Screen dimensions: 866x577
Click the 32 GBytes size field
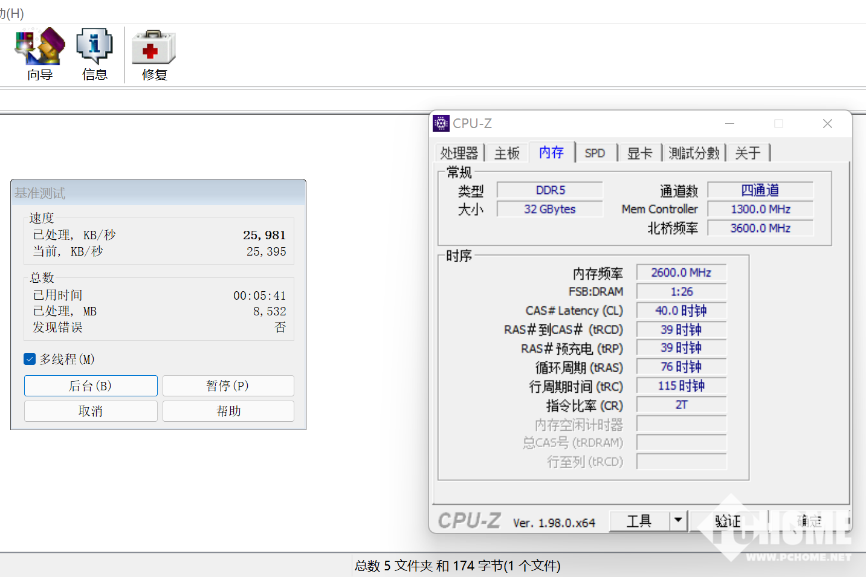click(550, 209)
